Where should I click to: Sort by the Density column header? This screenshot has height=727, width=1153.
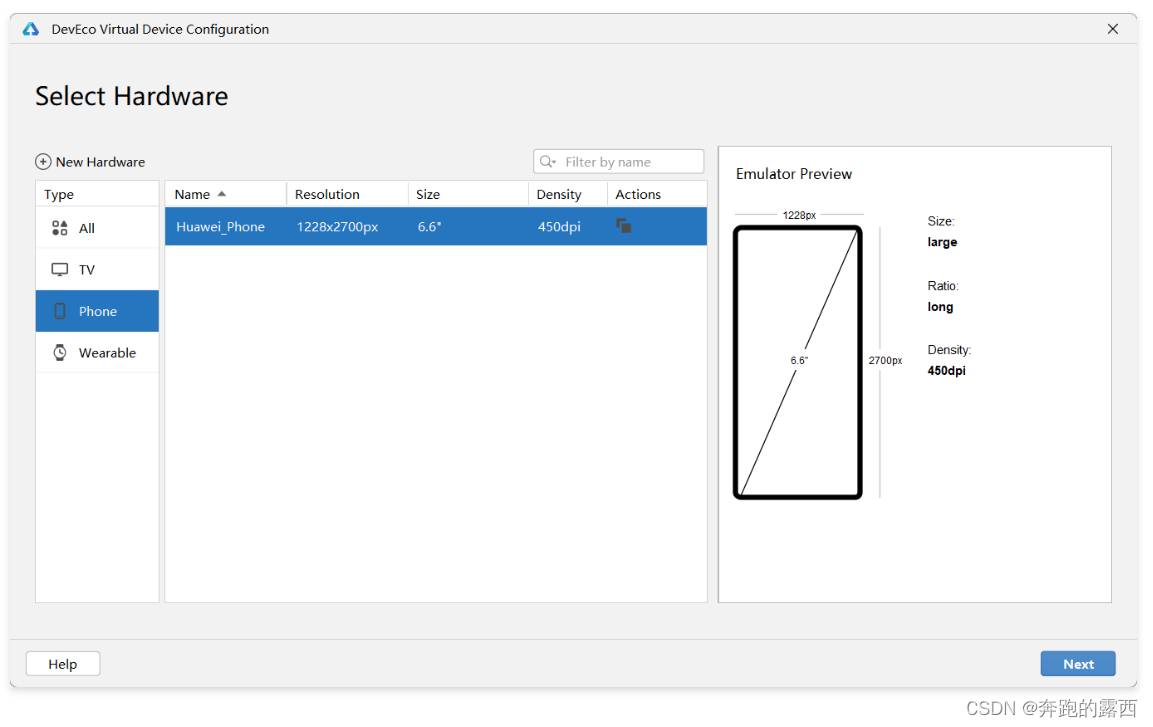[x=568, y=194]
